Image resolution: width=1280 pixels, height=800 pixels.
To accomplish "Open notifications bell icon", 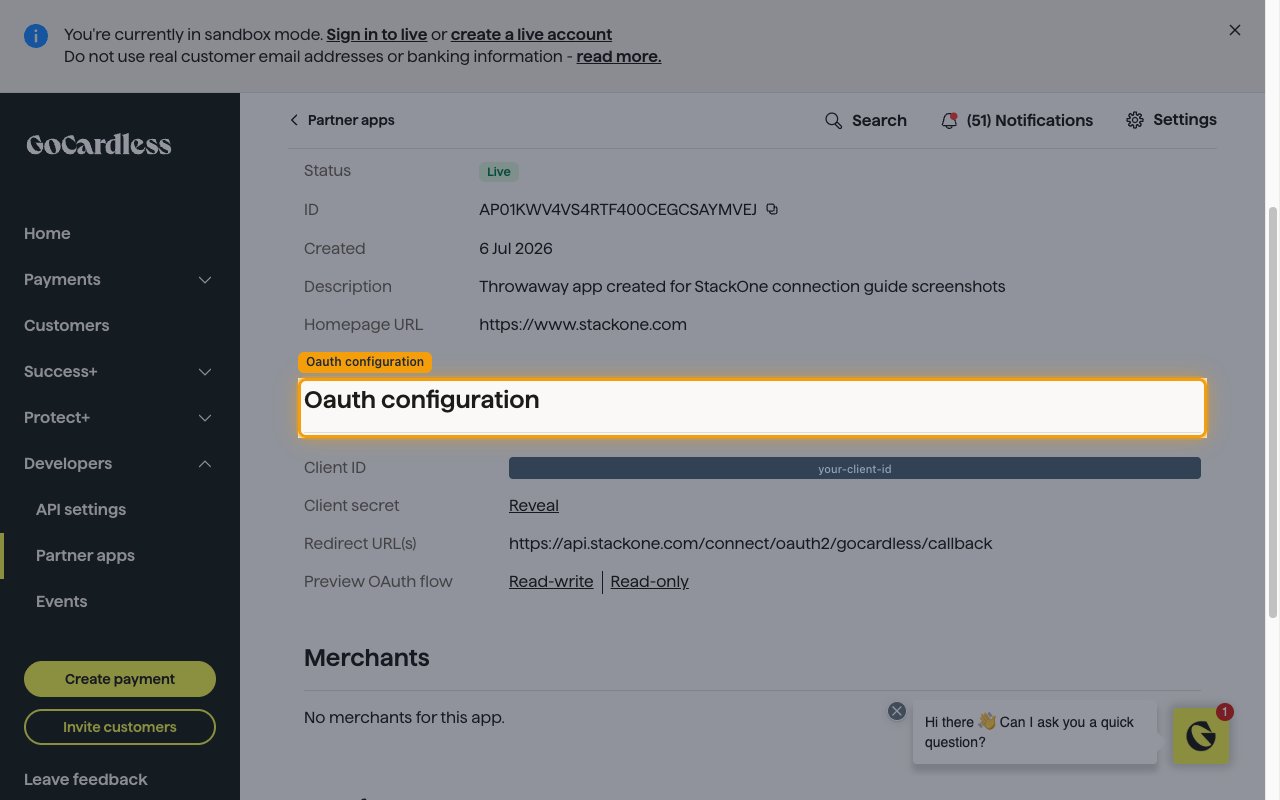I will 949,120.
